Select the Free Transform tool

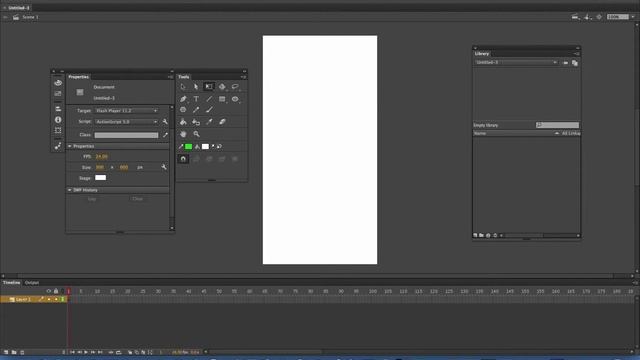click(209, 87)
